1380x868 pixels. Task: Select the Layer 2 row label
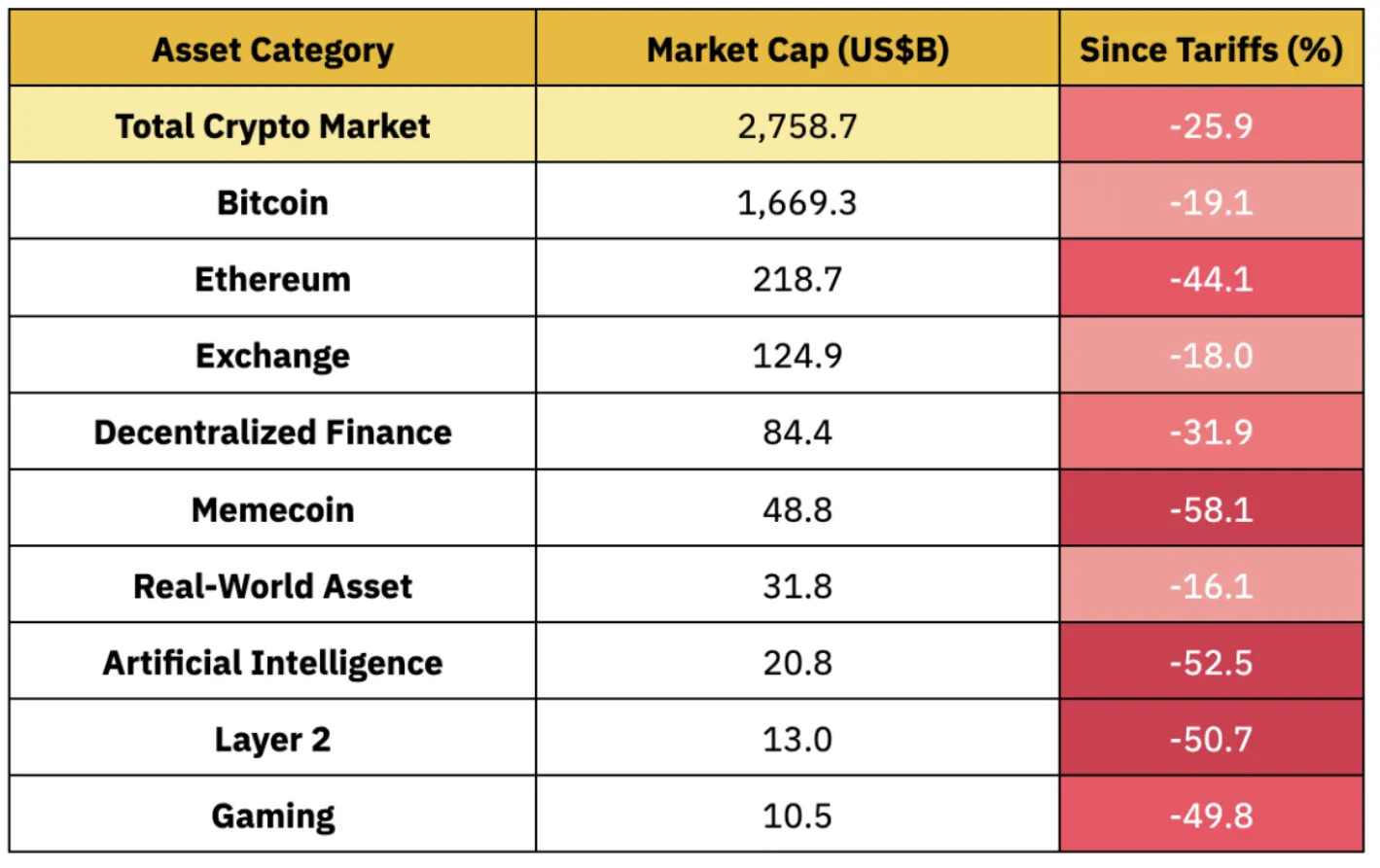tap(272, 740)
